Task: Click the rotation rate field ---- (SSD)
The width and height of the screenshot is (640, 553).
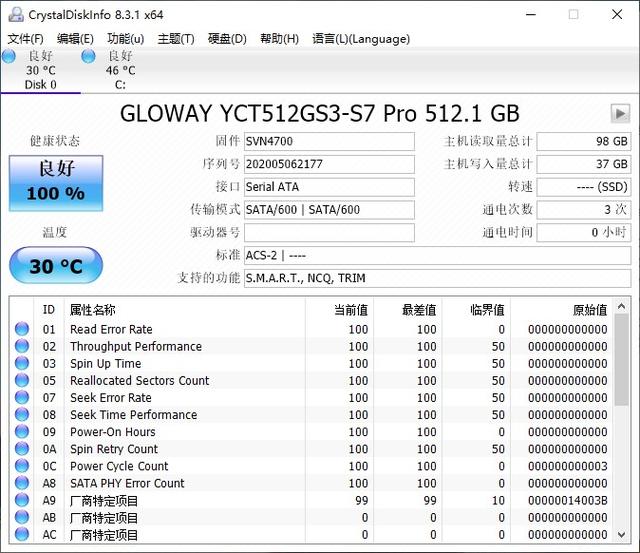Action: (x=584, y=187)
